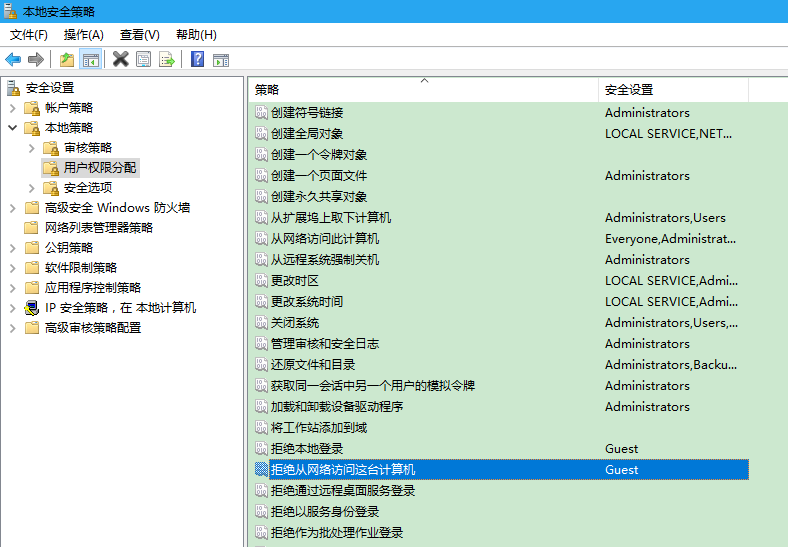Expand the 应用程序控制策略 tree node

point(13,288)
